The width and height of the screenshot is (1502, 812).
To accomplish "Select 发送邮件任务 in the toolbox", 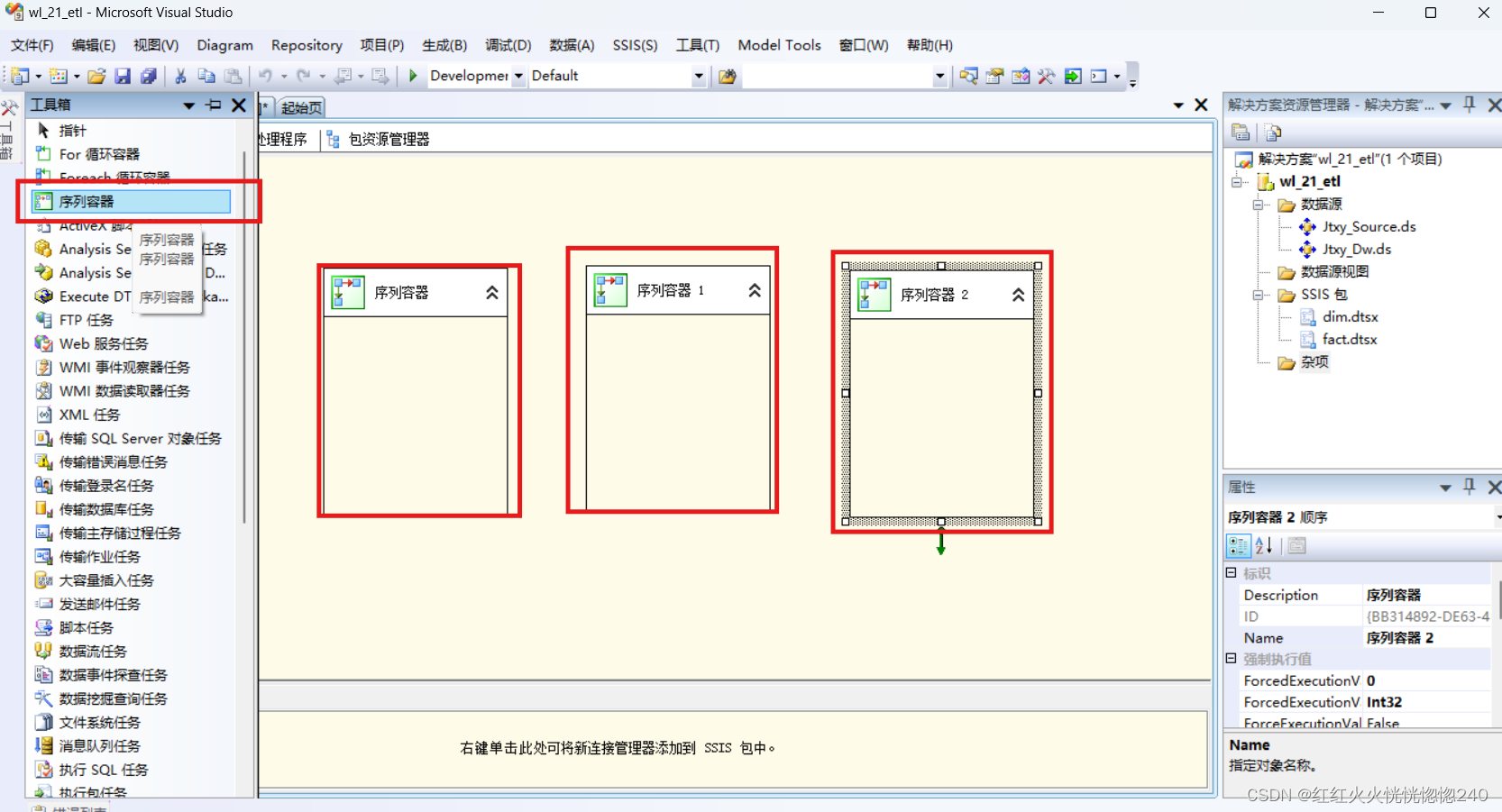I will [x=133, y=604].
